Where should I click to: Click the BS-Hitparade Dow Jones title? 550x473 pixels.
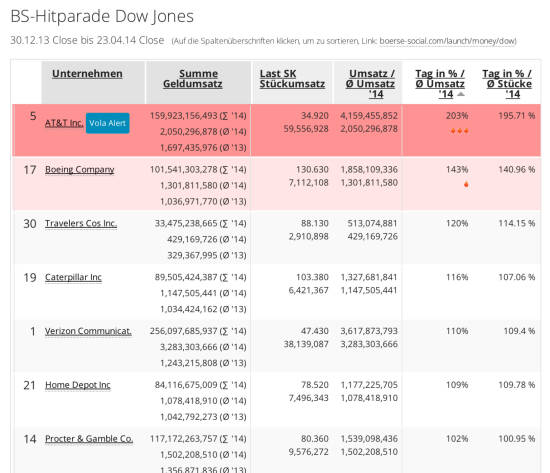102,16
